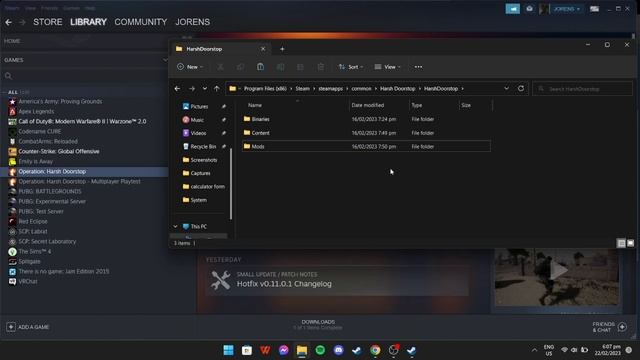Open Hotfix v0.11.0.1 Changelog news
This screenshot has height=360, width=640.
[x=284, y=284]
